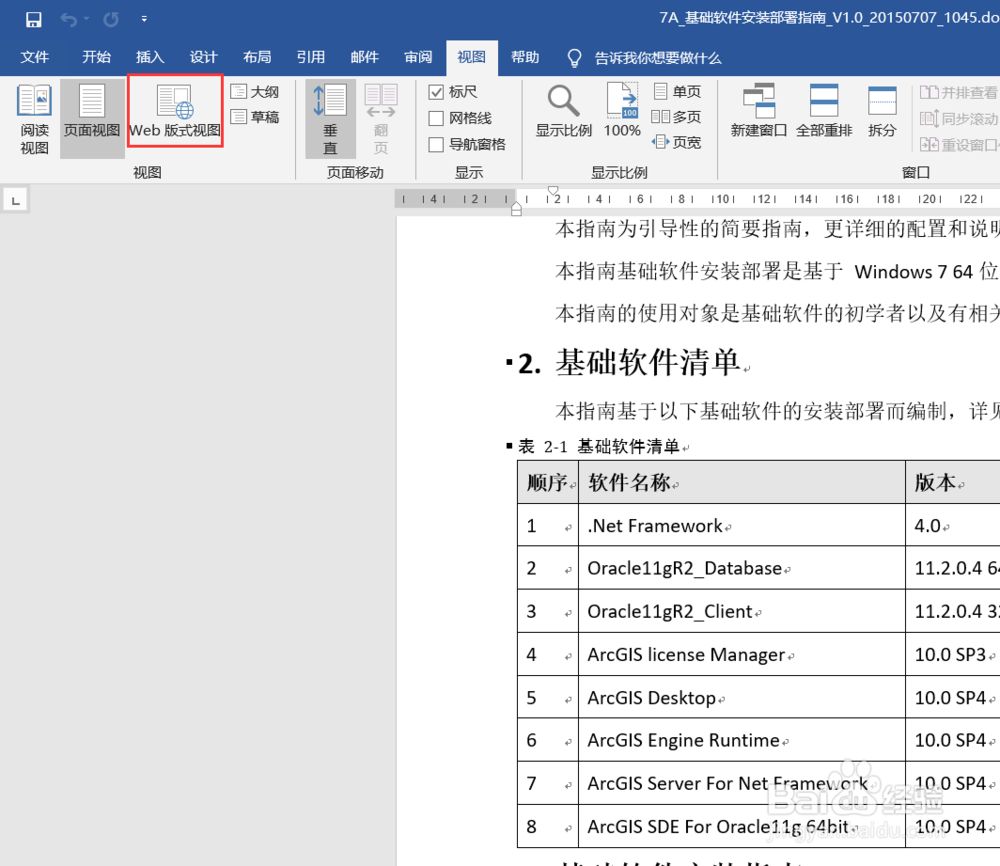The image size is (1000, 866).
Task: Click version cell 10.0 SP3
Action: [x=953, y=655]
